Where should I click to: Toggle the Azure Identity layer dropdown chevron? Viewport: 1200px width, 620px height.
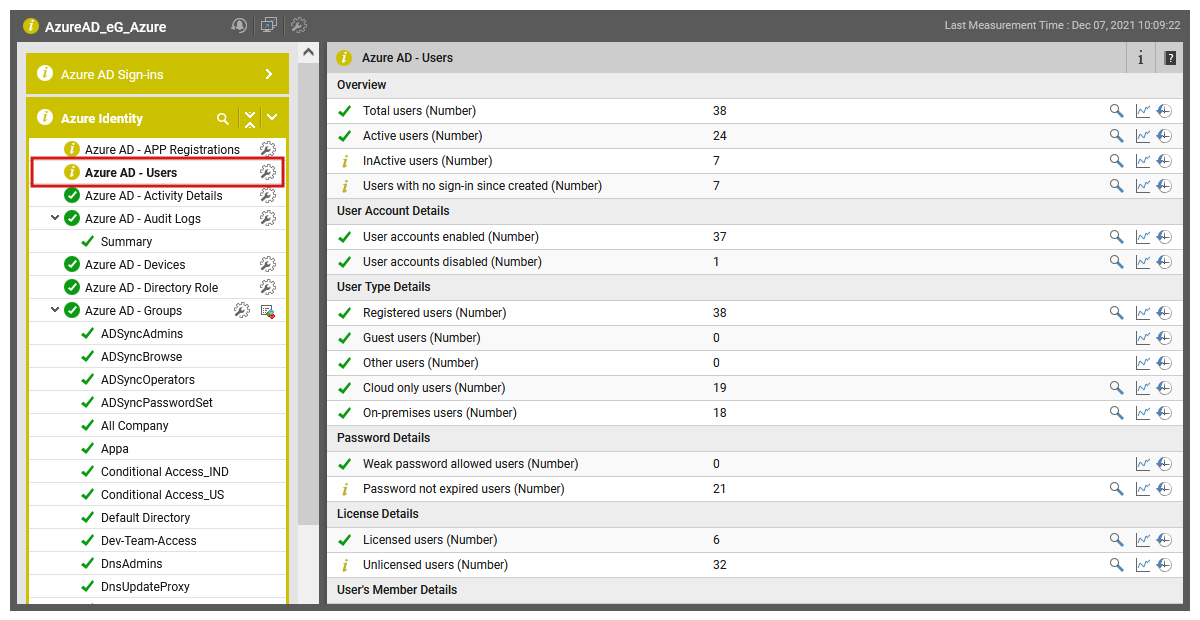tap(272, 118)
